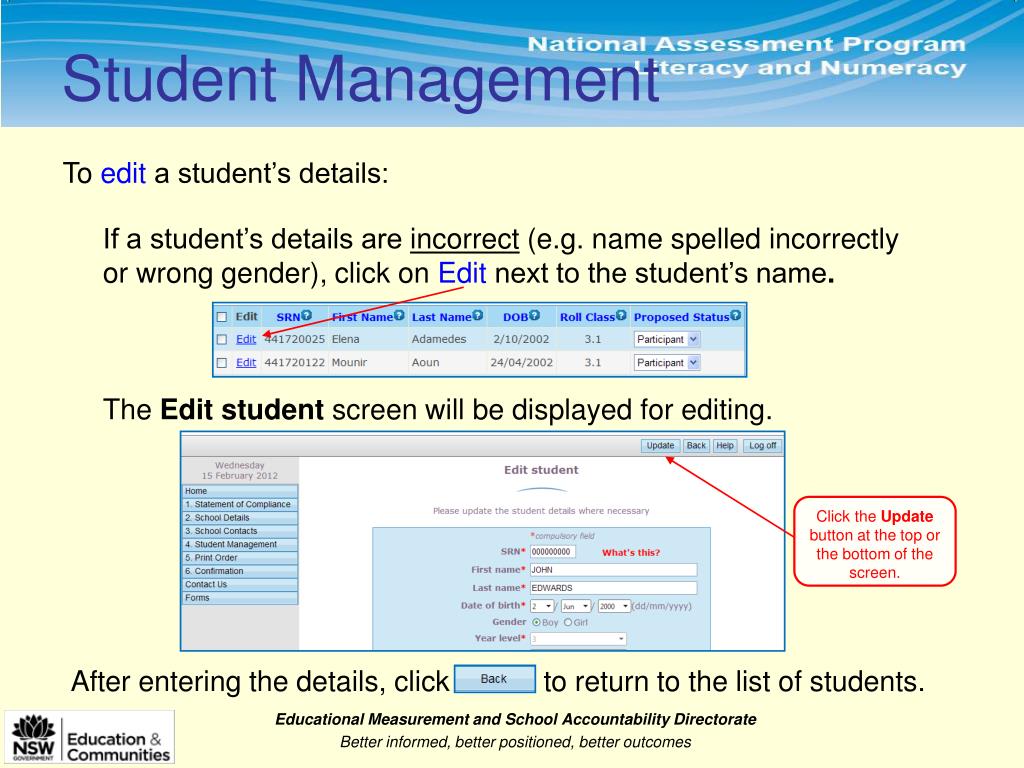The image size is (1024, 768).
Task: Click the Last Name column header
Action: 441,317
